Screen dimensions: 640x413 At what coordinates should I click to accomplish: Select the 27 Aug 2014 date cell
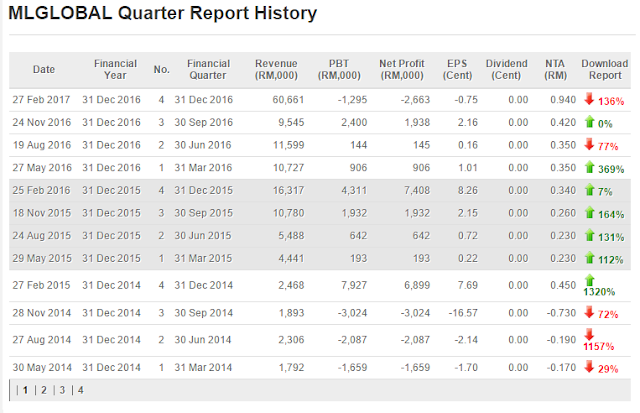(42, 340)
